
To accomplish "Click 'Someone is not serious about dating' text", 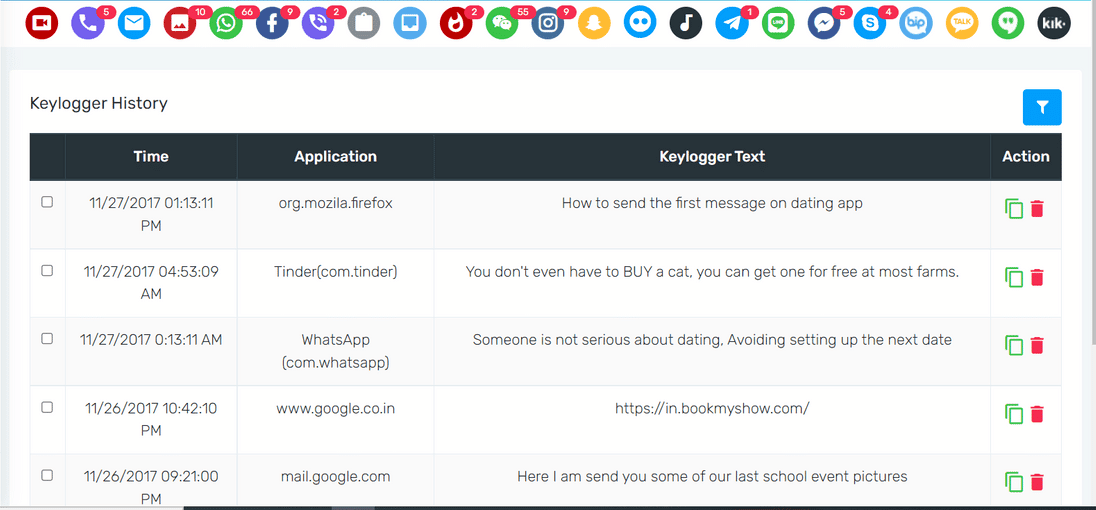I will (596, 340).
